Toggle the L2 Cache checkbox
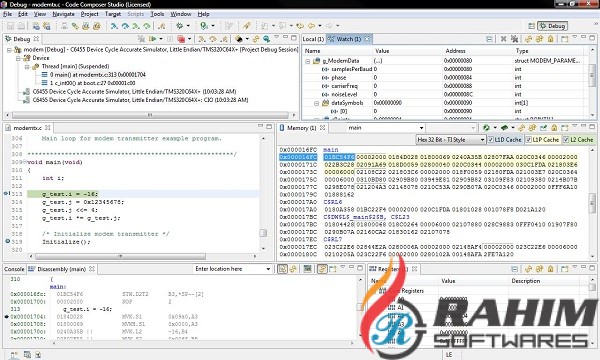The width and height of the screenshot is (600, 360). click(566, 140)
